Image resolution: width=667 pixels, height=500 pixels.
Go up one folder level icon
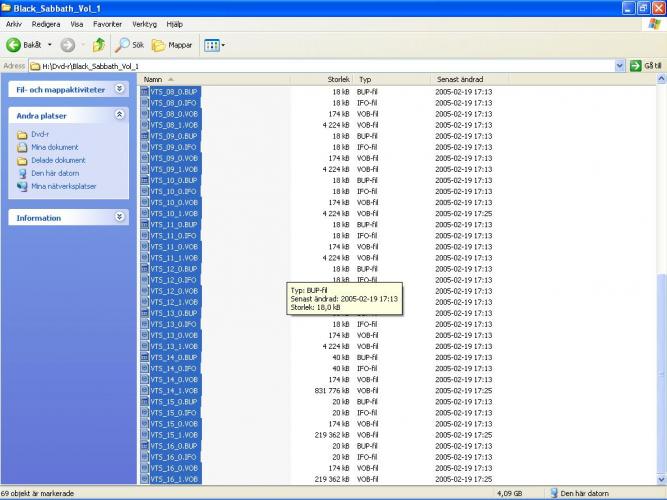pos(99,45)
